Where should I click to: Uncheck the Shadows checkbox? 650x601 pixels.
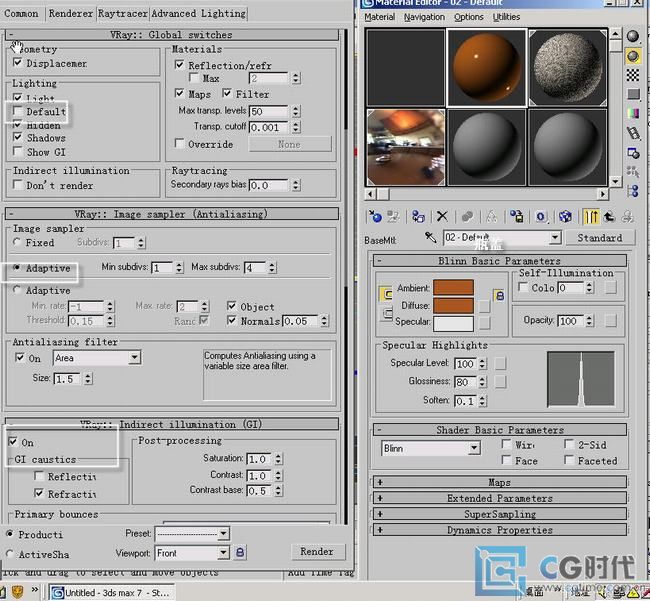point(18,137)
